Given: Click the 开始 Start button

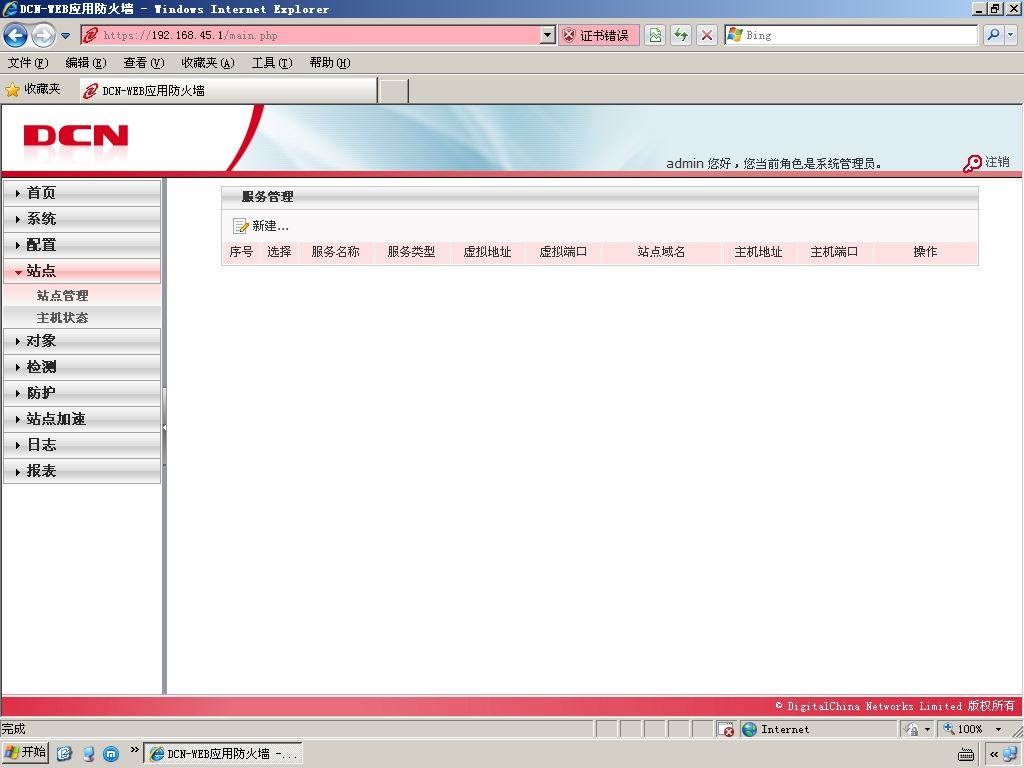Looking at the screenshot, I should [x=26, y=753].
